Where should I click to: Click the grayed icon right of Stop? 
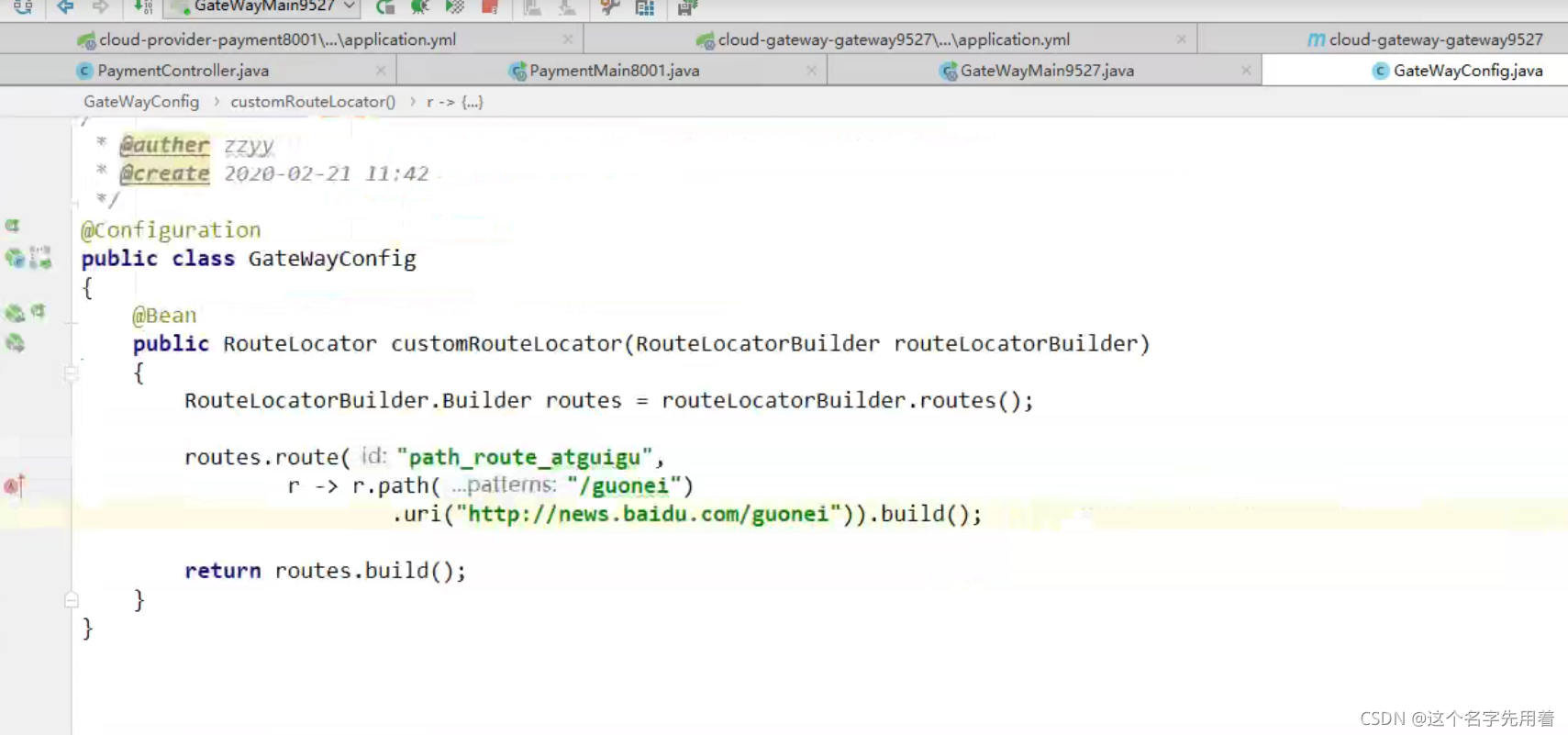pyautogui.click(x=532, y=7)
